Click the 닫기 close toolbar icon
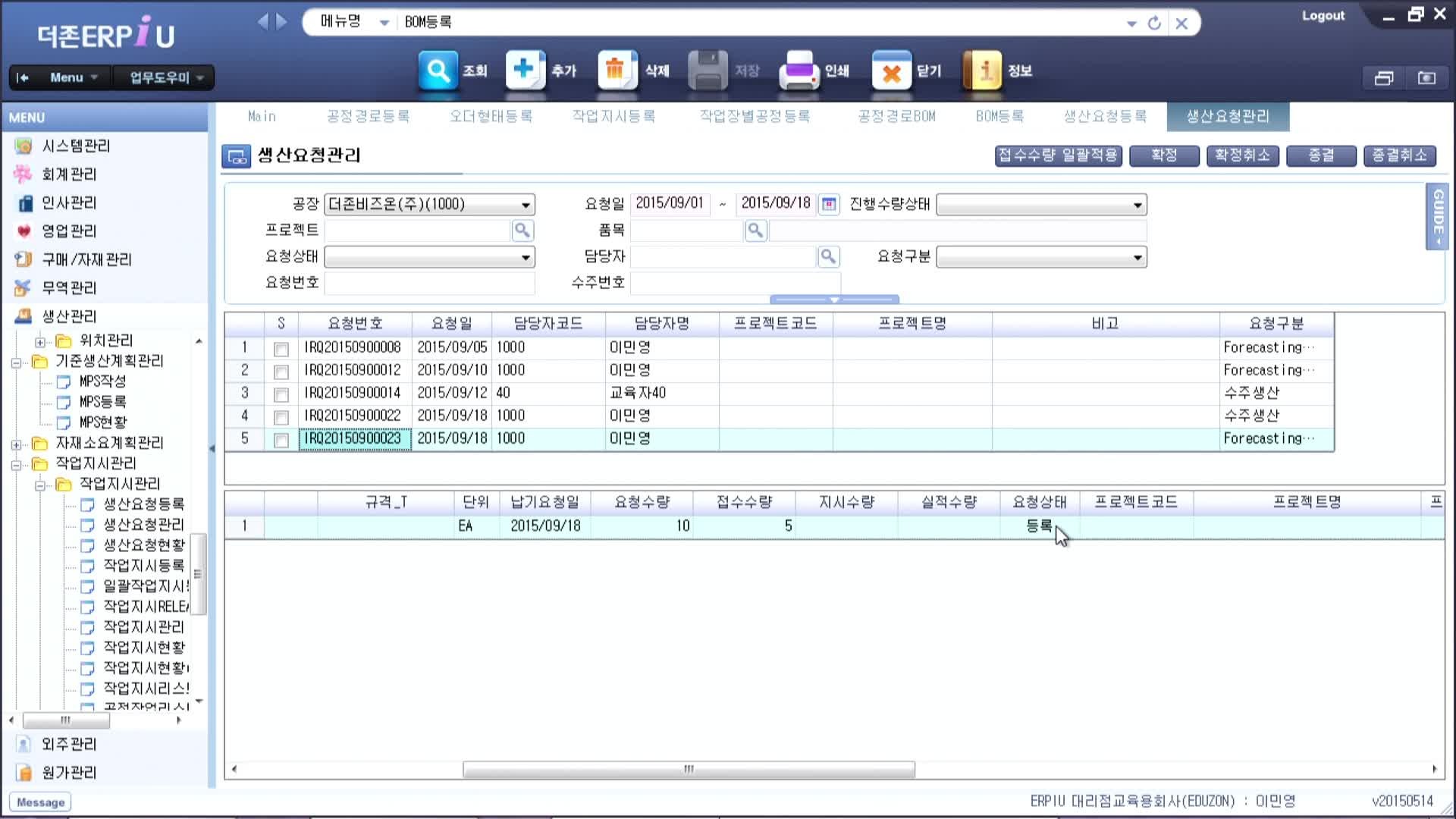The width and height of the screenshot is (1456, 819). point(892,71)
